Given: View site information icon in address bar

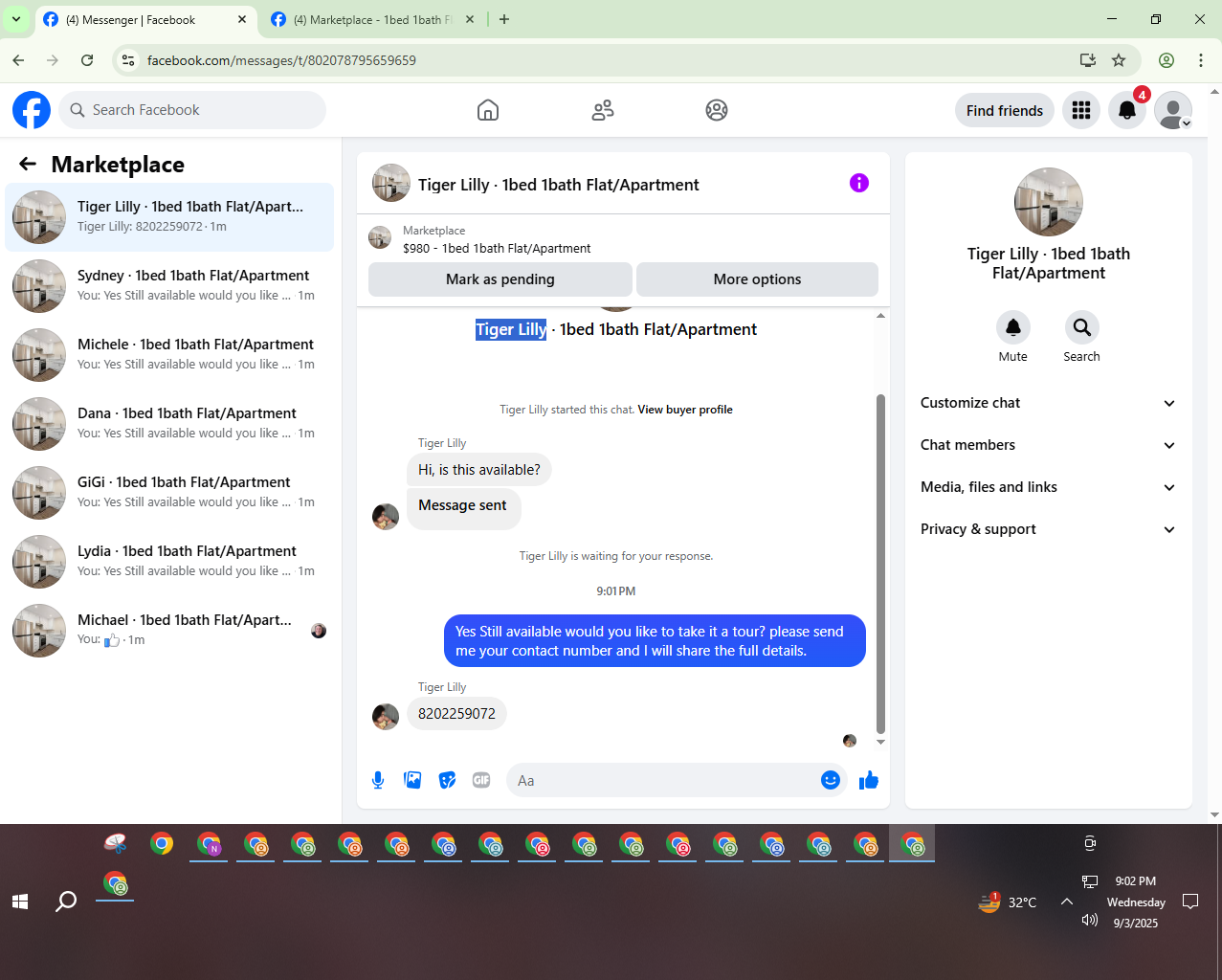Looking at the screenshot, I should coord(127,60).
